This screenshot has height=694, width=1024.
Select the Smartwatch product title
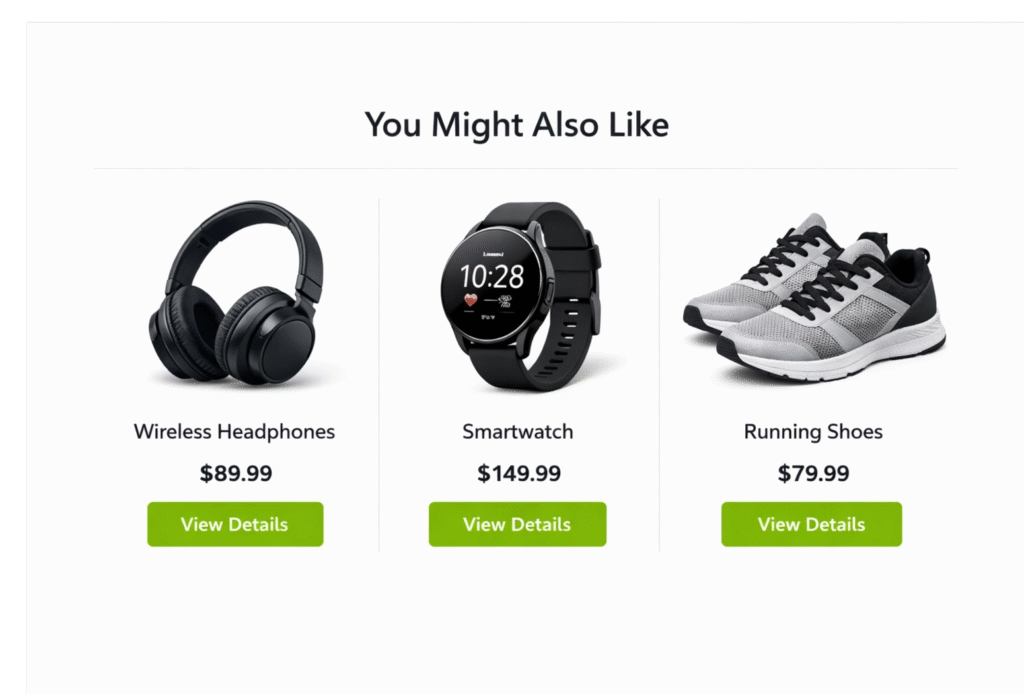(518, 432)
